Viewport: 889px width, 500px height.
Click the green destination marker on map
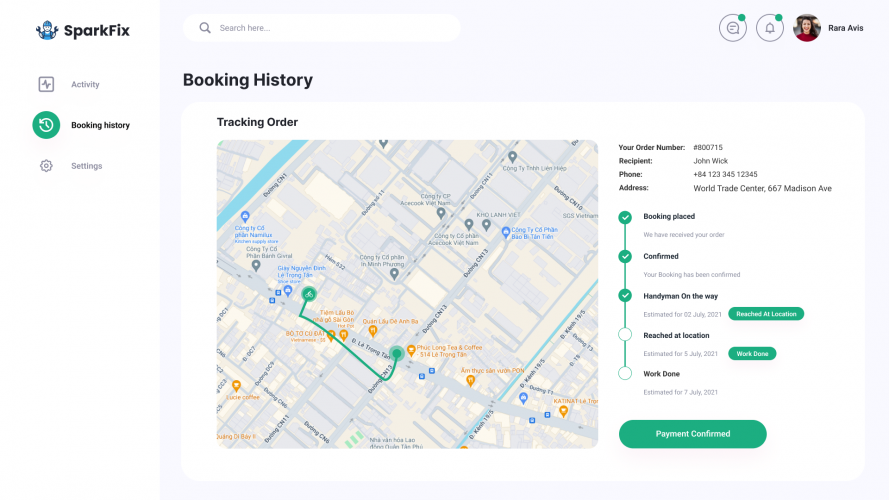pyautogui.click(x=397, y=354)
